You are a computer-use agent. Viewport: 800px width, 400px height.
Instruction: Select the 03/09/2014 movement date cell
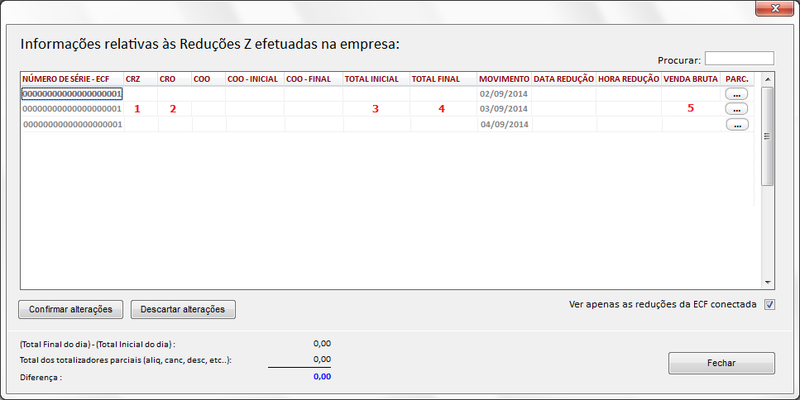tap(503, 109)
